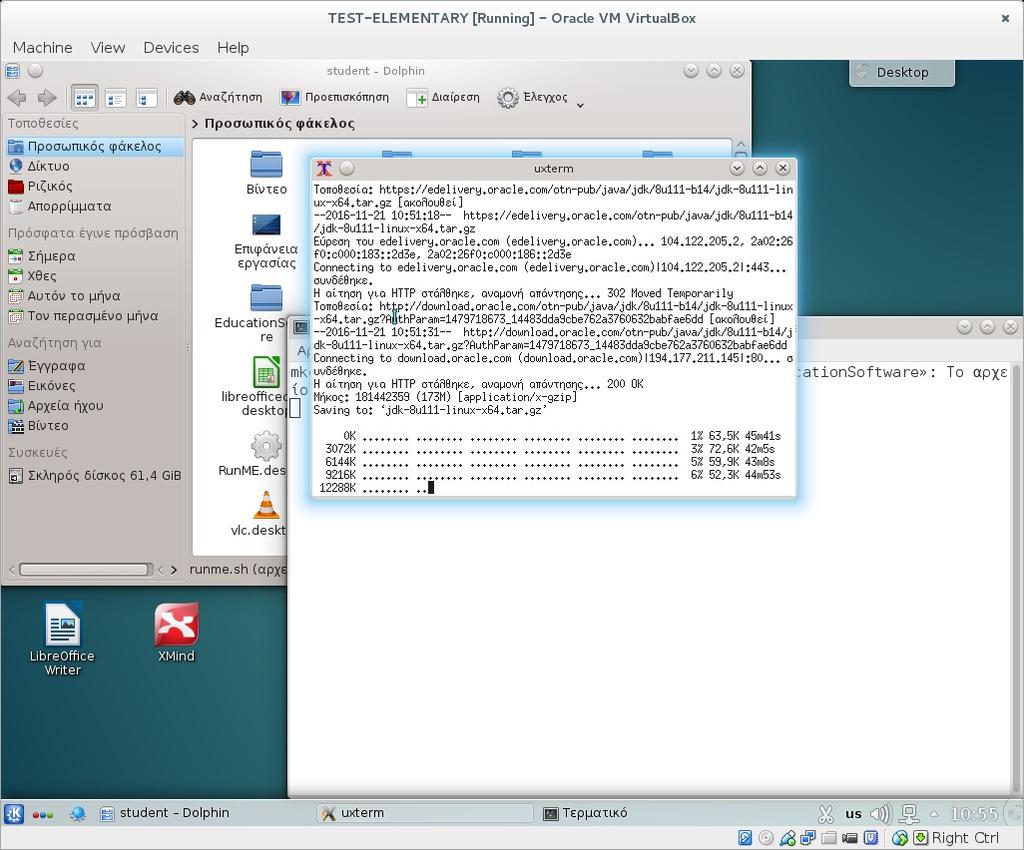Switch Dolphin to icons view mode
Image resolution: width=1024 pixels, height=850 pixels.
click(x=84, y=98)
